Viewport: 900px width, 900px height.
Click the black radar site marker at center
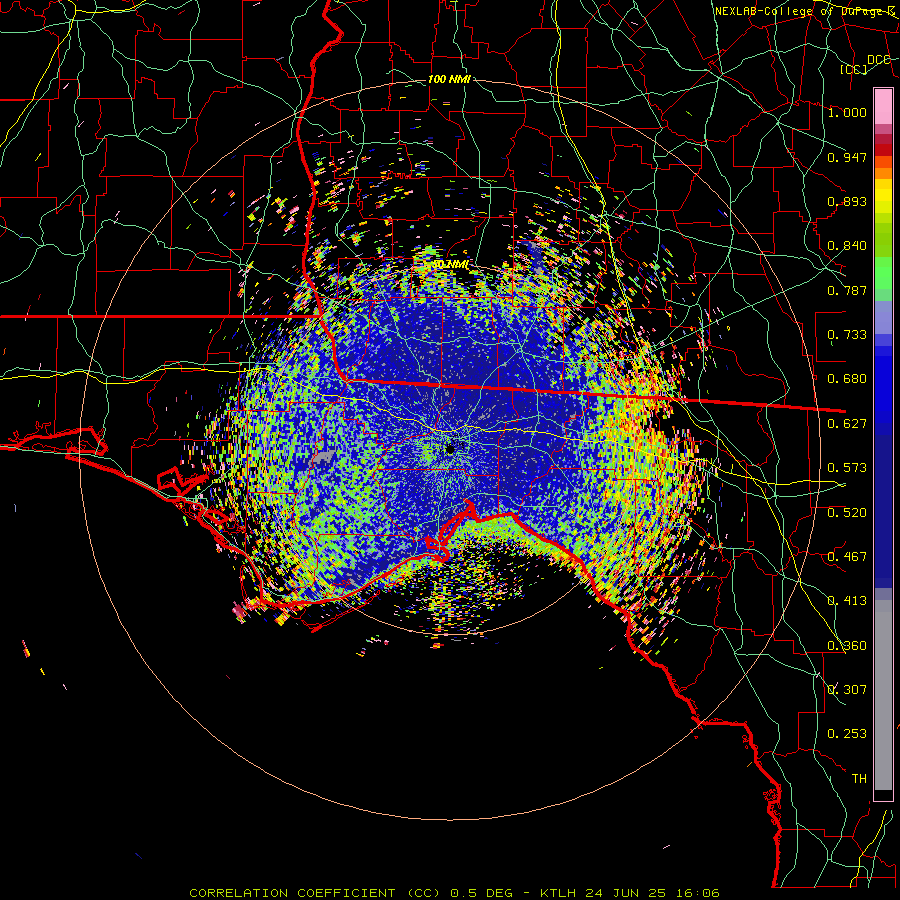coord(450,449)
